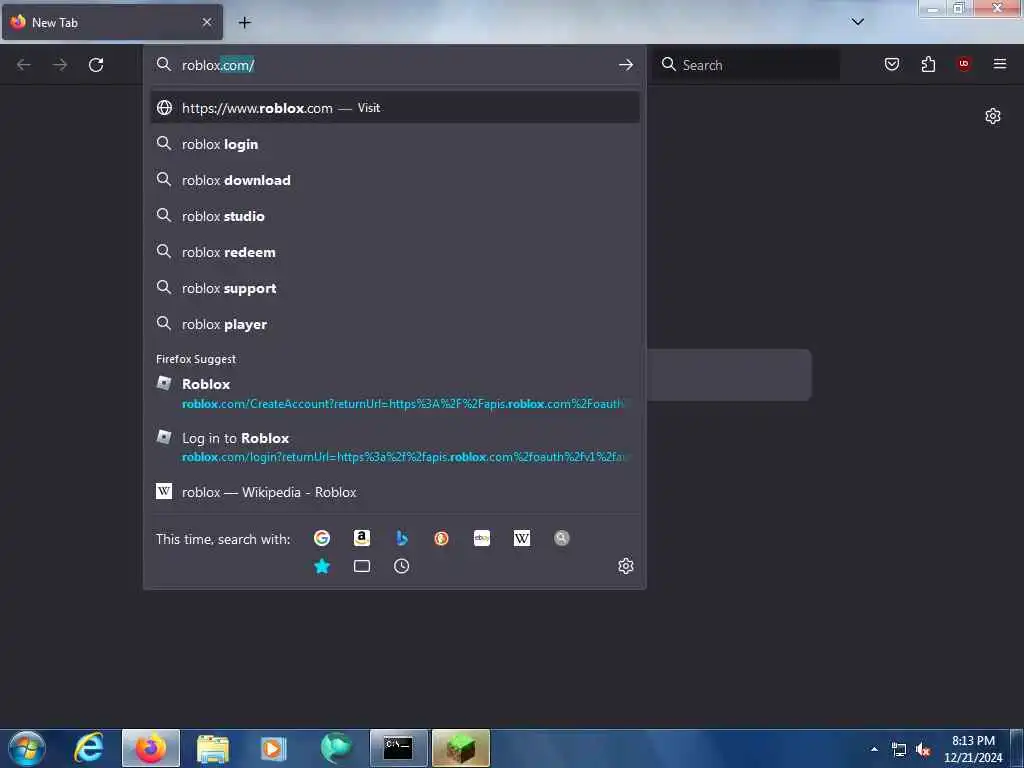Choose the roblox download suggestion

tap(395, 180)
